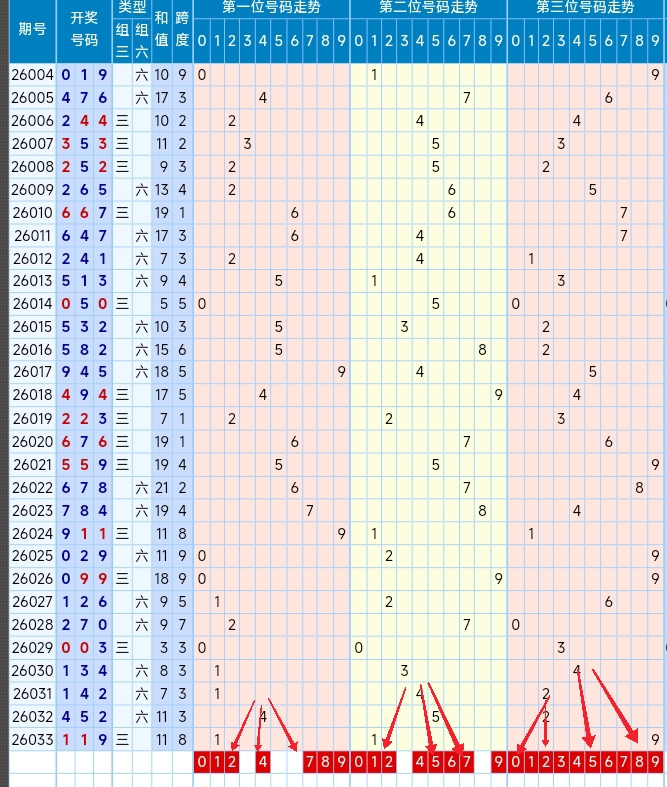Click issue number 26023

[33, 510]
